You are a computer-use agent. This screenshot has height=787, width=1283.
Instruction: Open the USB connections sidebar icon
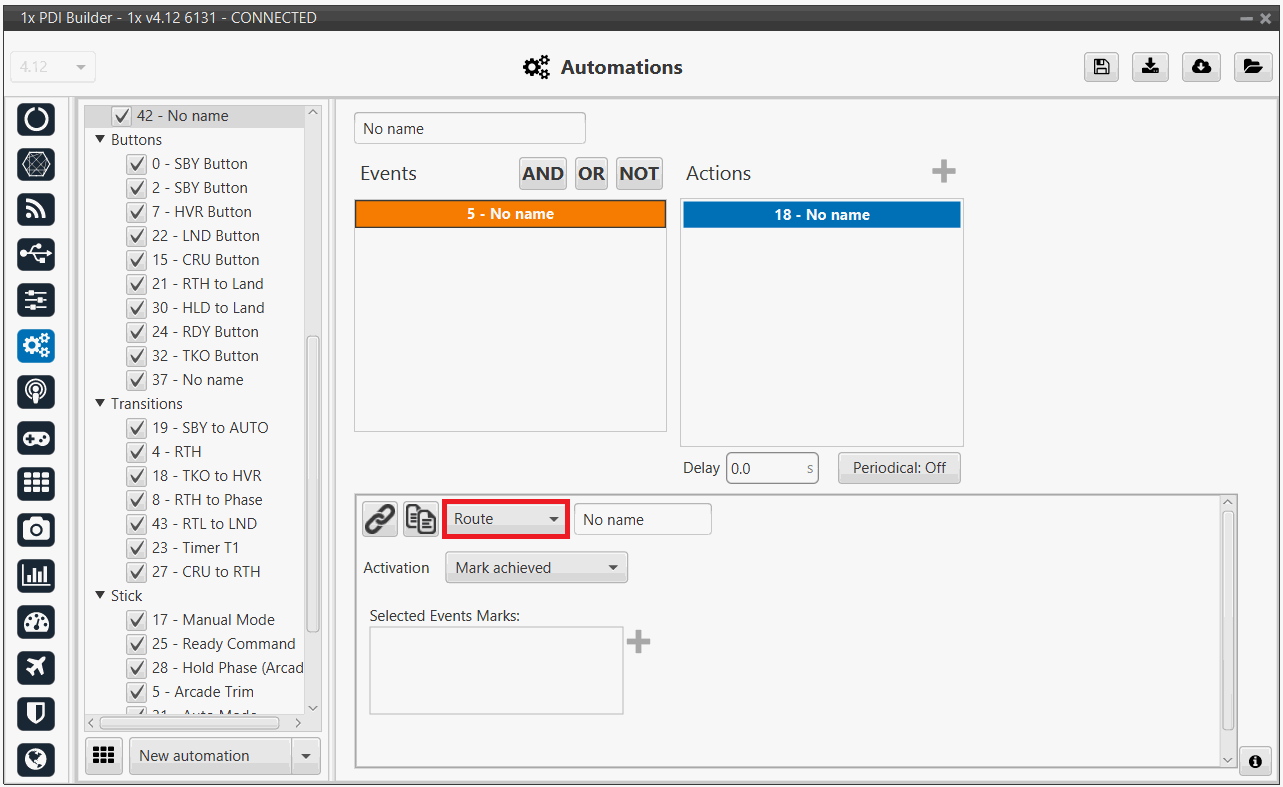click(x=36, y=254)
